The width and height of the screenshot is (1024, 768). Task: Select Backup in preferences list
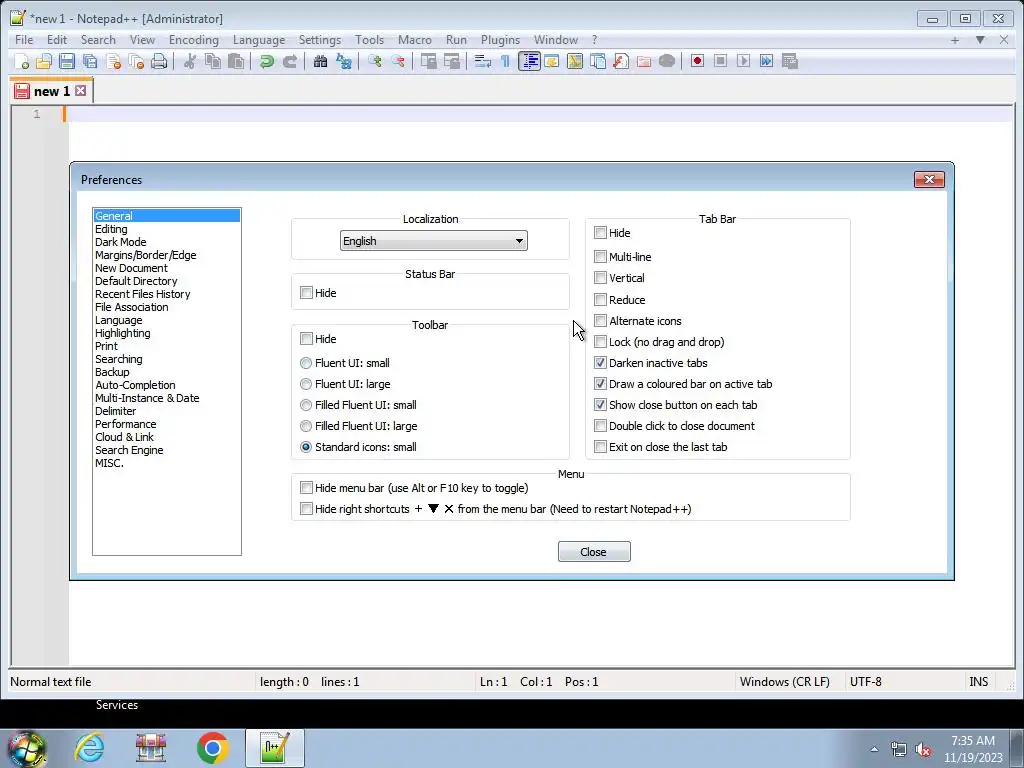(x=112, y=372)
